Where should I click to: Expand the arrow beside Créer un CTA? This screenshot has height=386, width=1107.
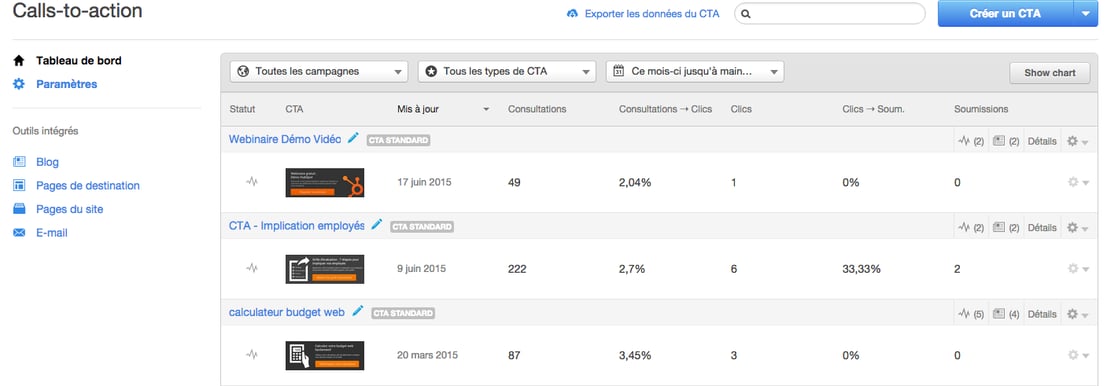(1085, 13)
